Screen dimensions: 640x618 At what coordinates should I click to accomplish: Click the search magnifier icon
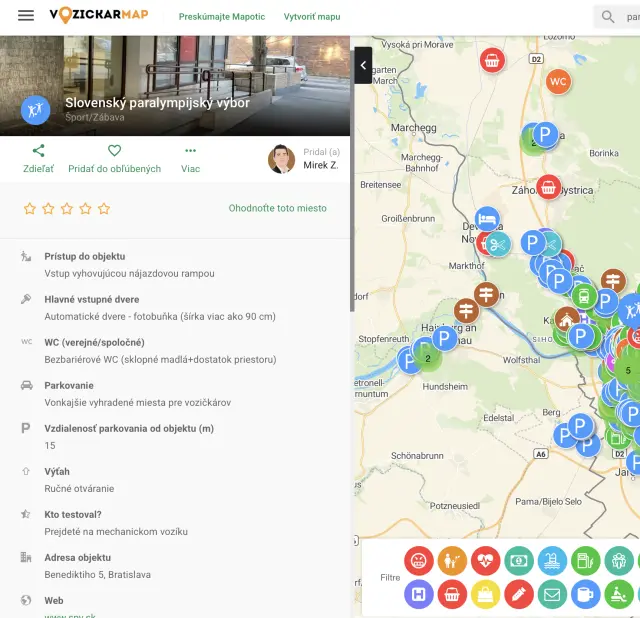[x=608, y=17]
